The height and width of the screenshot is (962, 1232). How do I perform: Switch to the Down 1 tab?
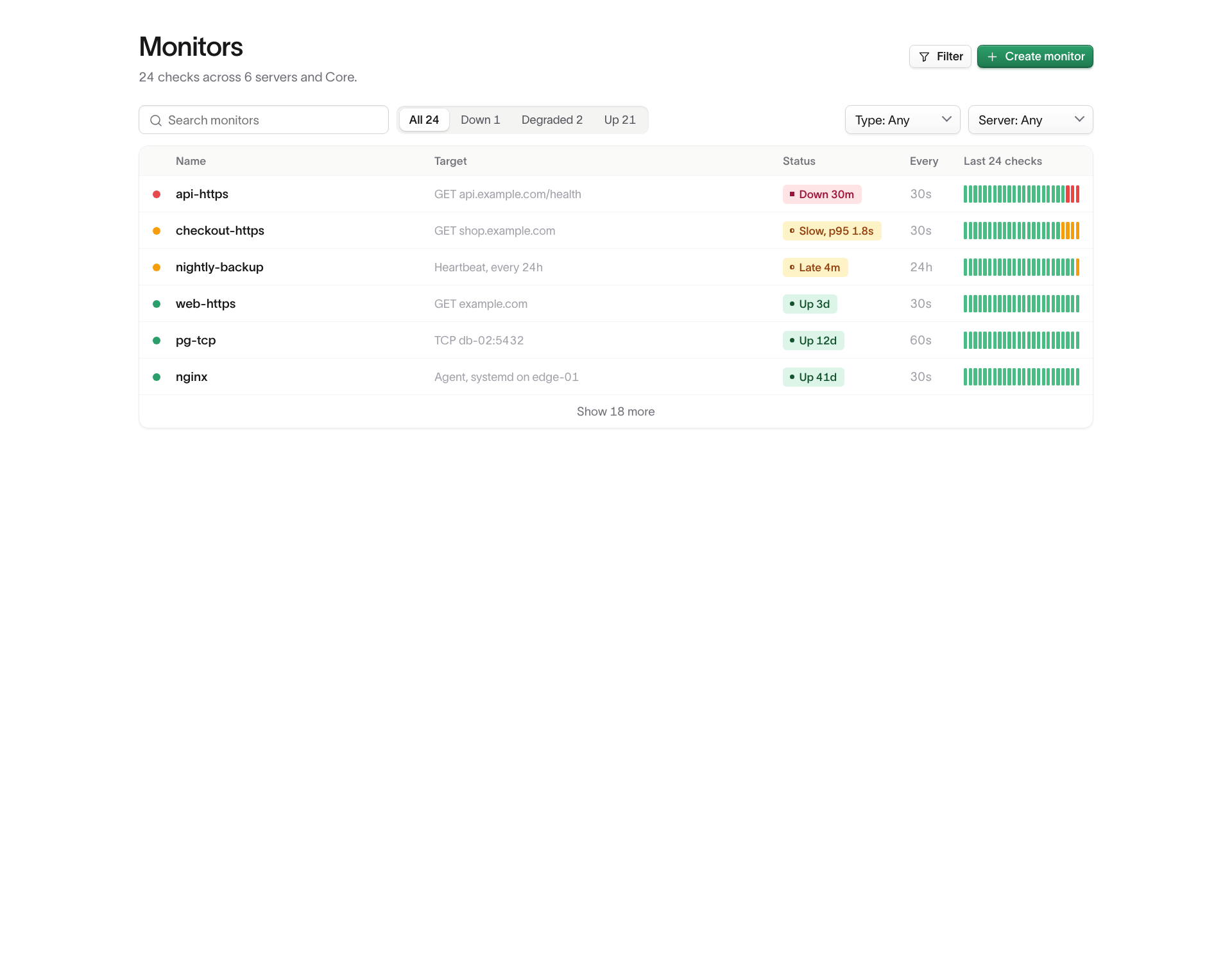(480, 120)
